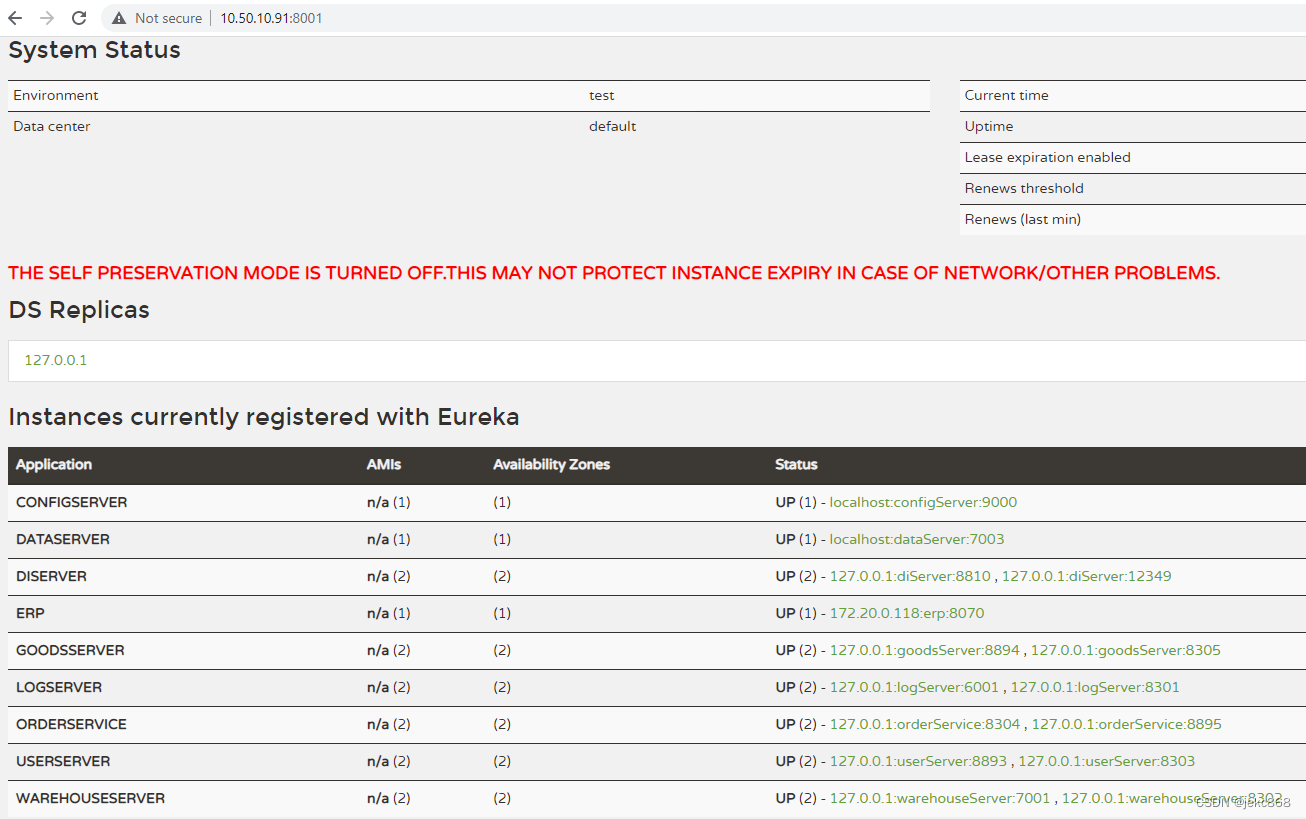
Task: Open the localhost:configServer:9000 instance link
Action: [x=923, y=502]
